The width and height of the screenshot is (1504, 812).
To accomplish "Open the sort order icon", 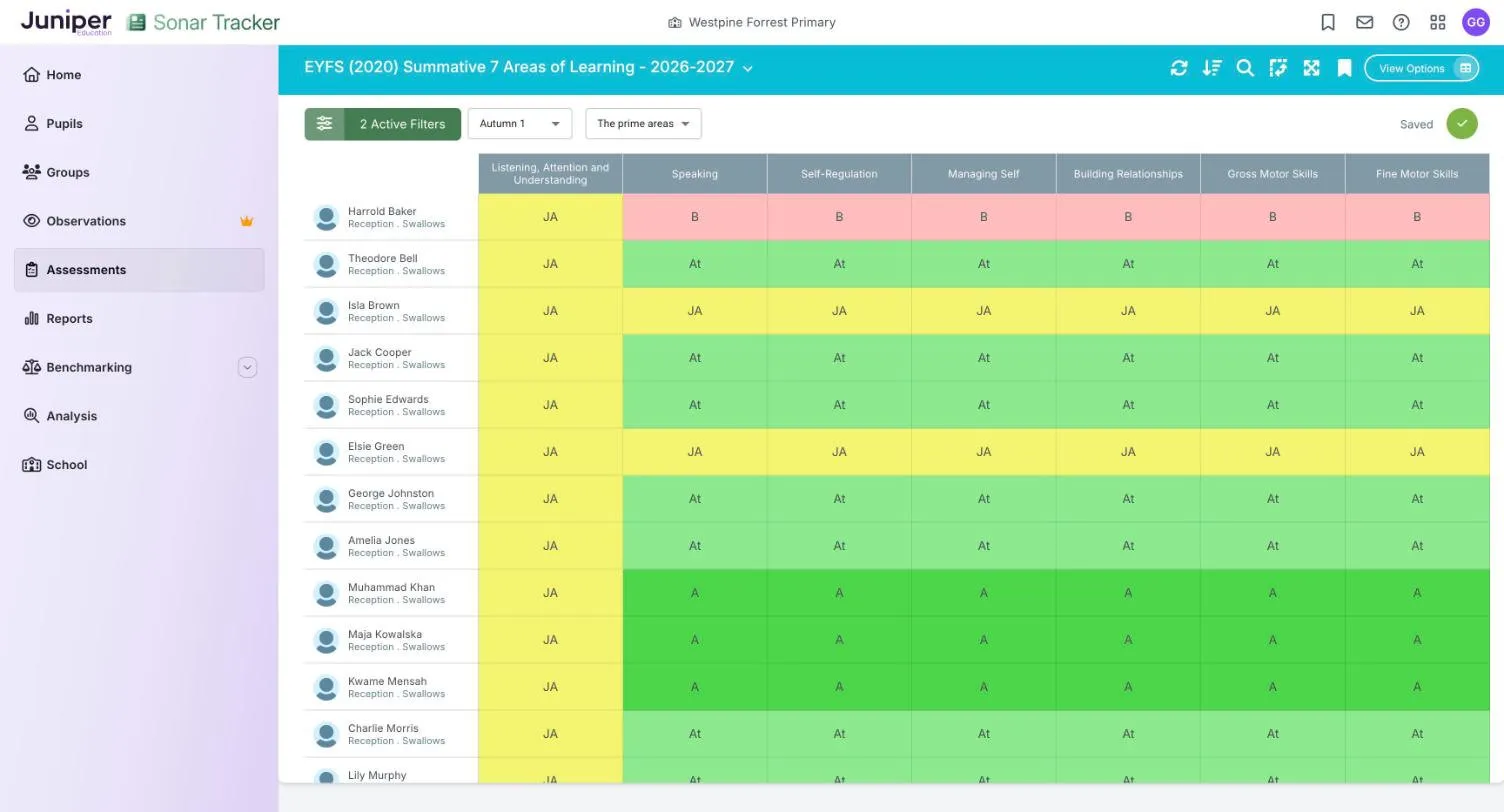I will [x=1212, y=68].
